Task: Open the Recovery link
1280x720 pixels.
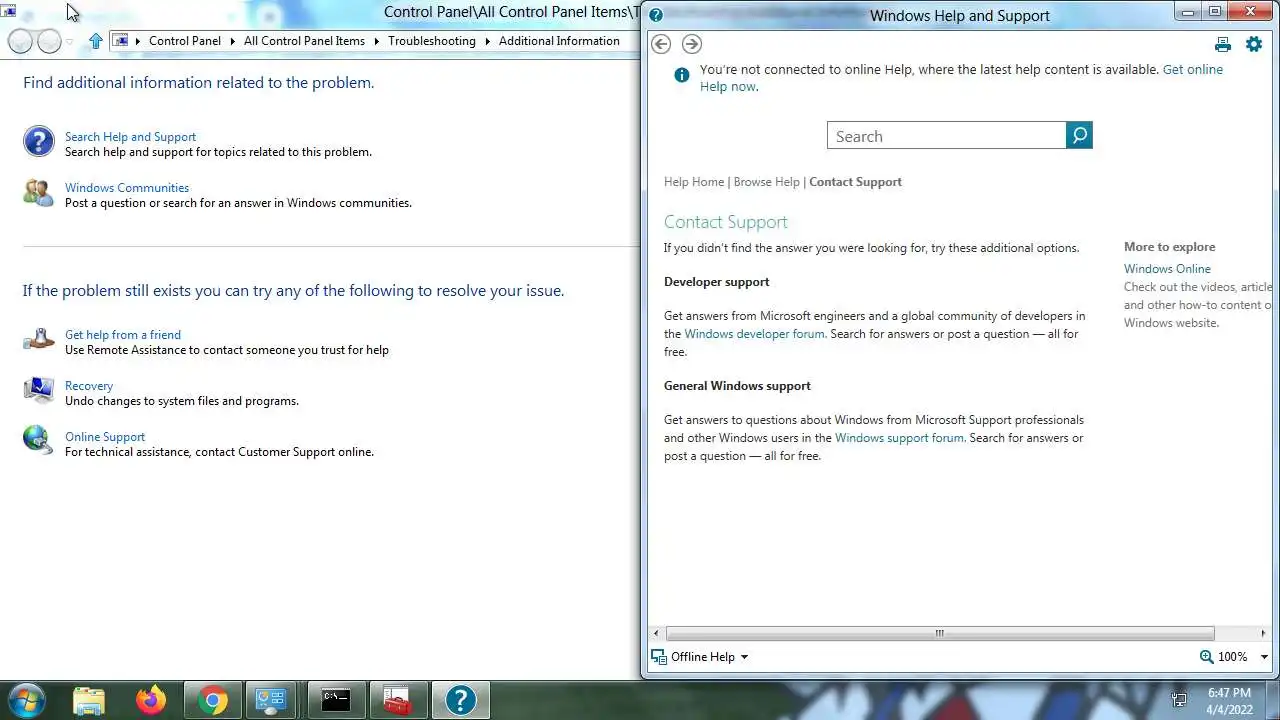Action: pyautogui.click(x=89, y=386)
